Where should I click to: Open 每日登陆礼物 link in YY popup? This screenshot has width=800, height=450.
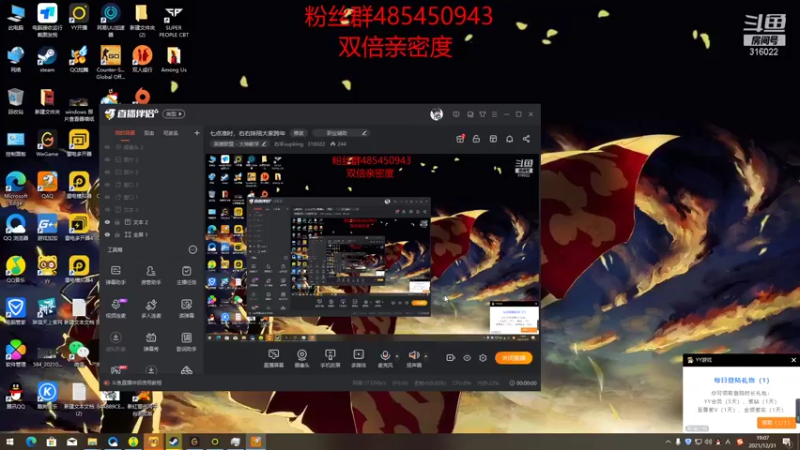741,380
